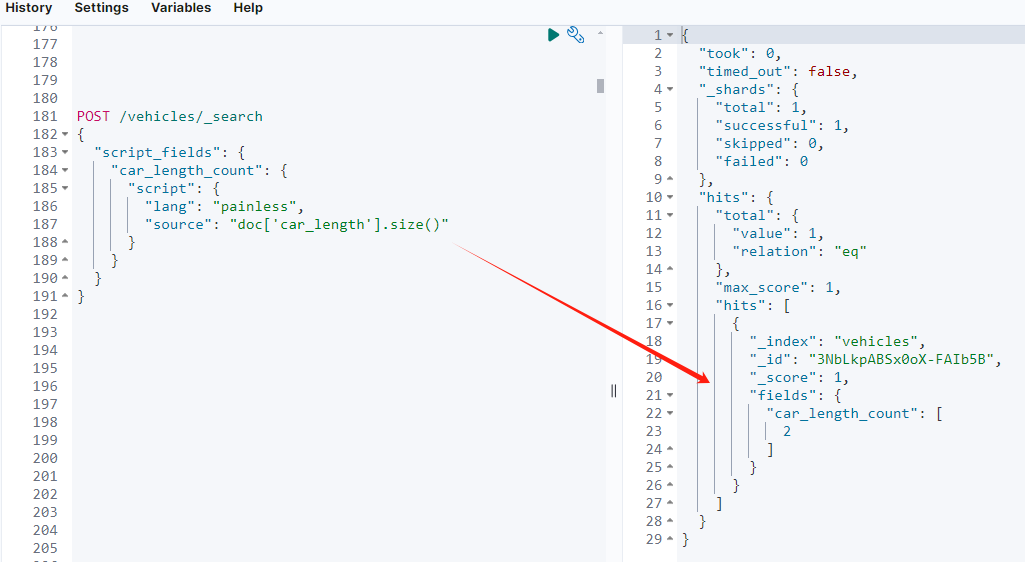Click the pane divider handle between editor and response

pyautogui.click(x=613, y=391)
